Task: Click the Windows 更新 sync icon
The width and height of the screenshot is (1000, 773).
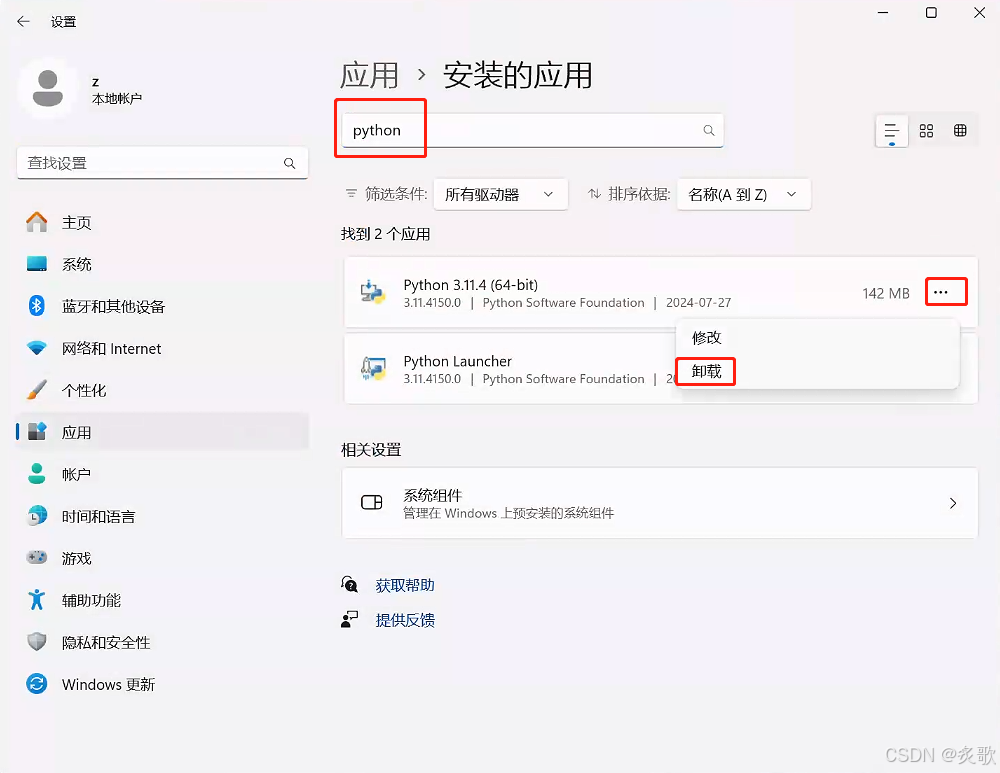Action: point(37,684)
